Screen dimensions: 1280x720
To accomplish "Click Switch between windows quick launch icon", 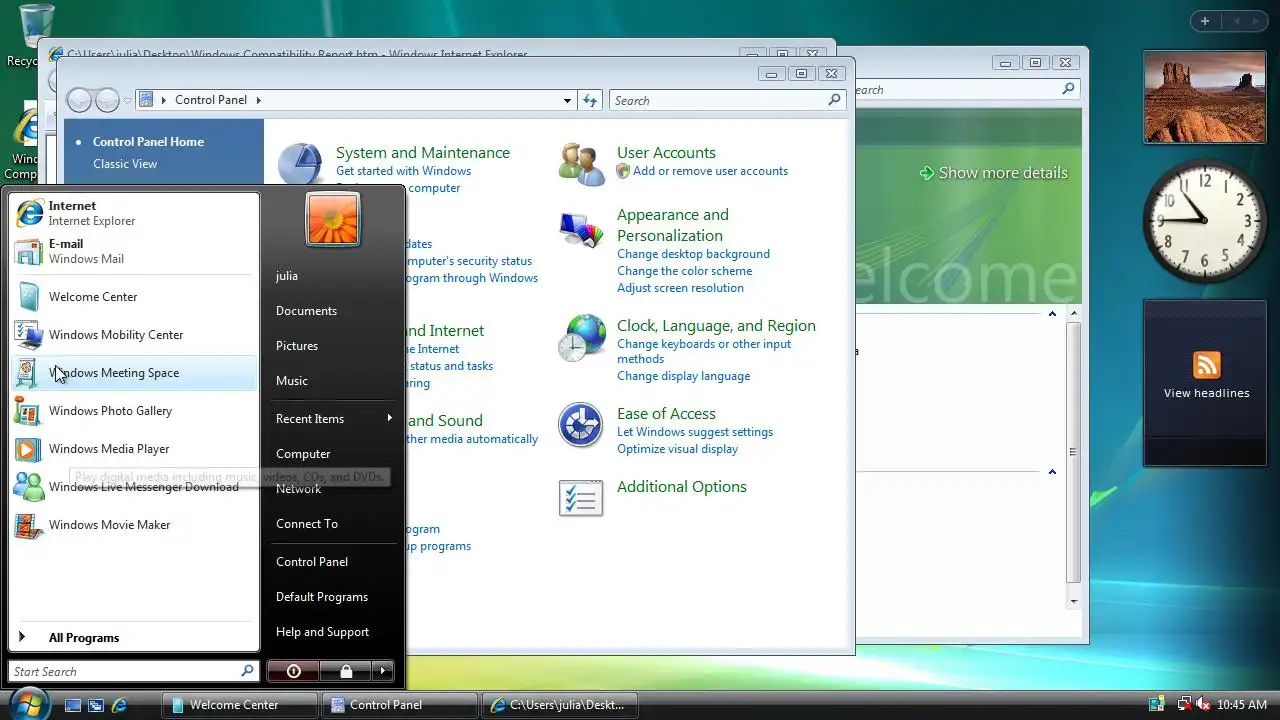I will pos(96,705).
